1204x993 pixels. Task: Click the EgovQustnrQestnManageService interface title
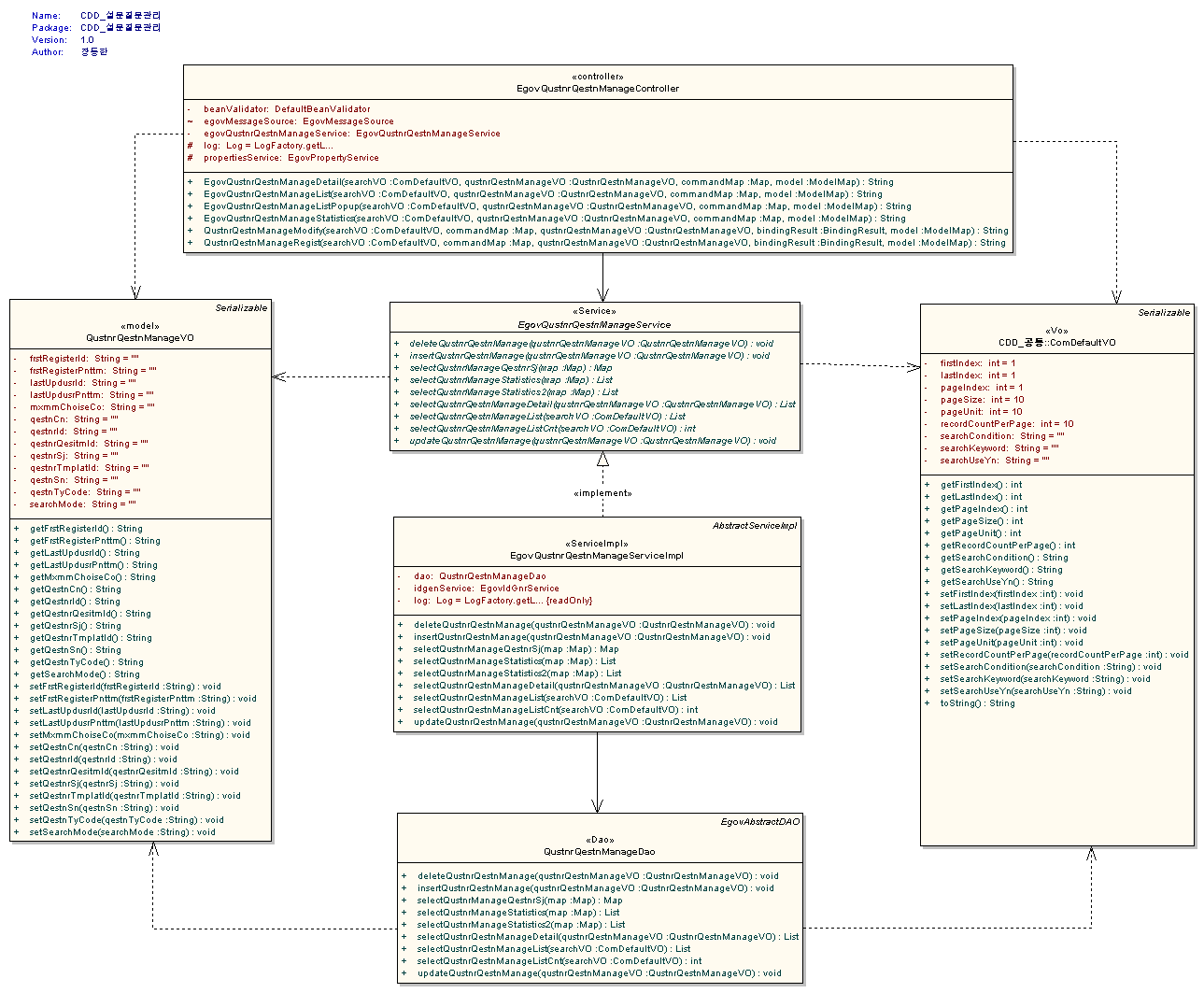point(594,325)
